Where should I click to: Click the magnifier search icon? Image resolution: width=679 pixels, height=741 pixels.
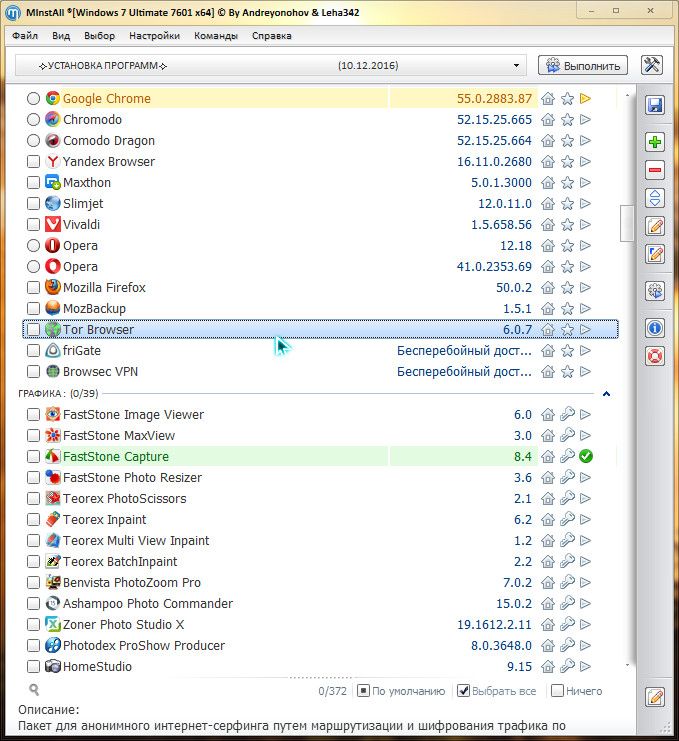[x=34, y=690]
